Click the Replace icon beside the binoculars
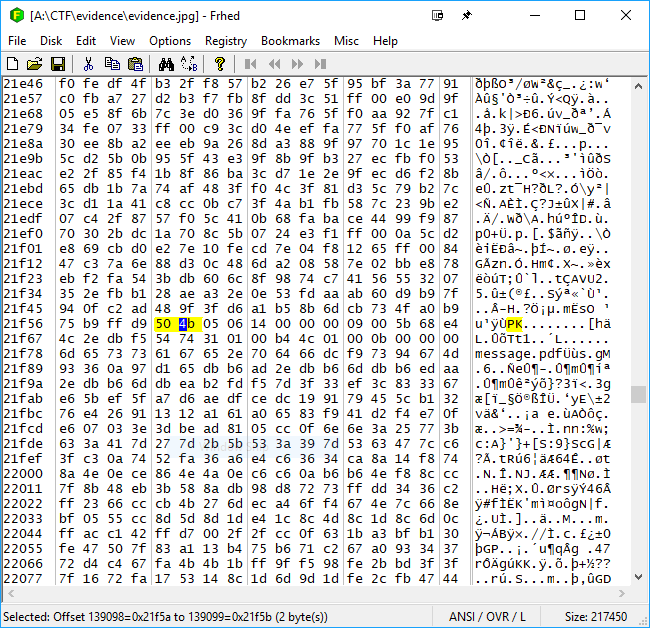650x628 pixels. click(x=187, y=64)
